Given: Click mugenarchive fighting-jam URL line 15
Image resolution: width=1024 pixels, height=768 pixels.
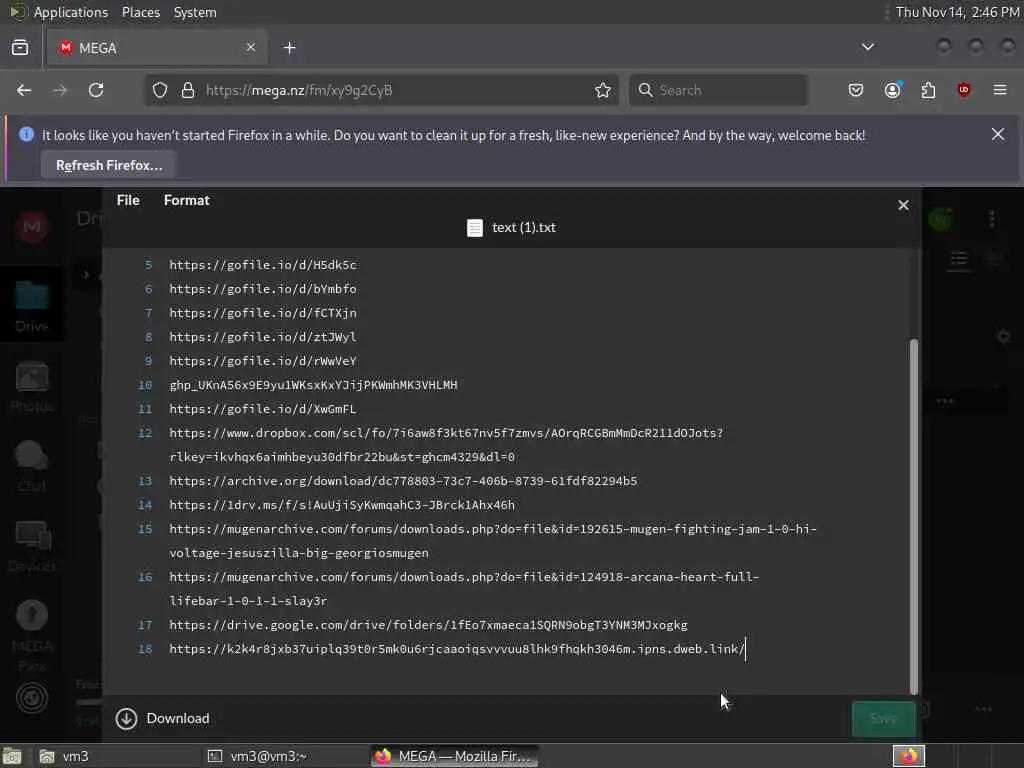Looking at the screenshot, I should 493,541.
